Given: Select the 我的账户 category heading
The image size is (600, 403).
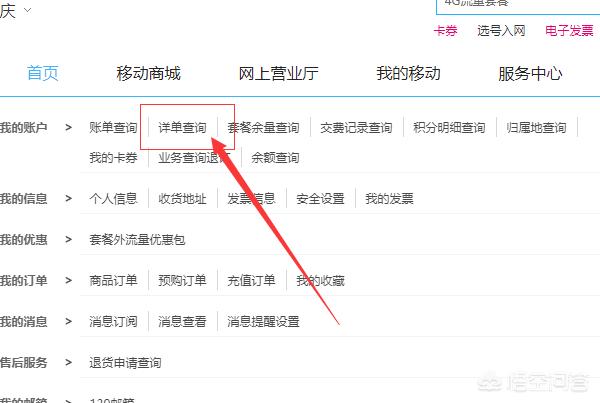Looking at the screenshot, I should [23, 127].
